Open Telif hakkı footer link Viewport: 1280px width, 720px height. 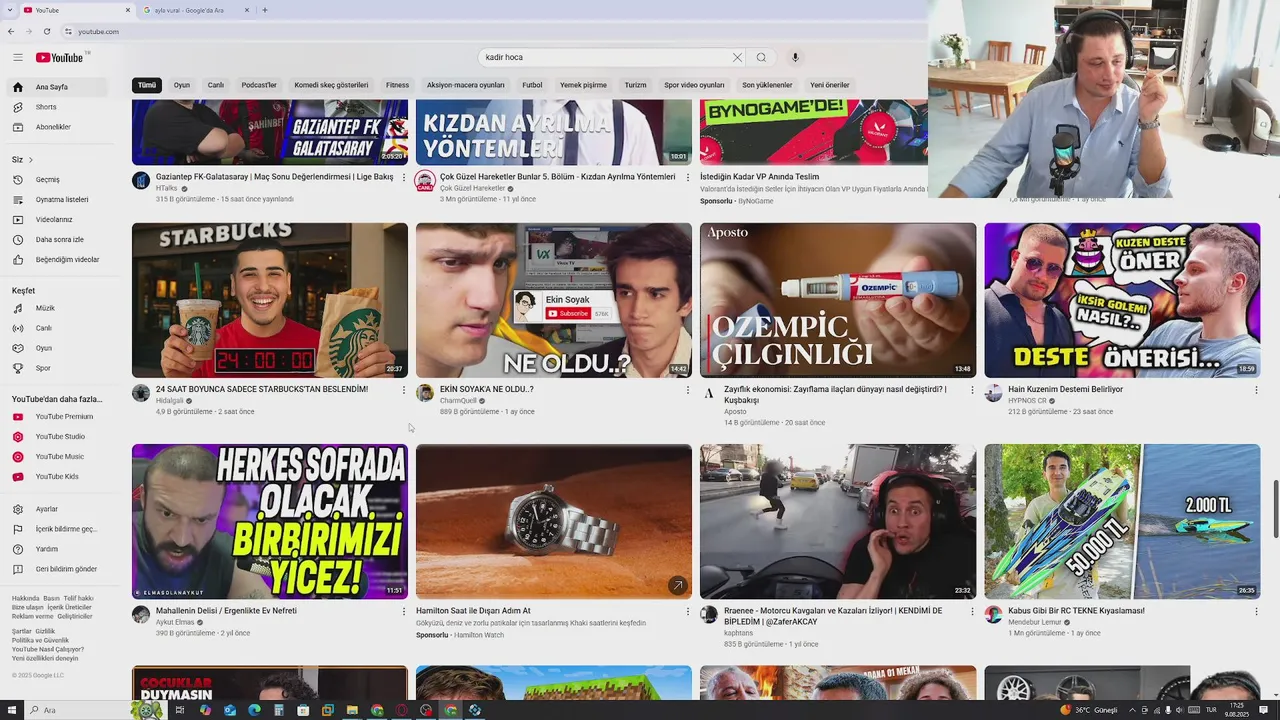pyautogui.click(x=78, y=598)
